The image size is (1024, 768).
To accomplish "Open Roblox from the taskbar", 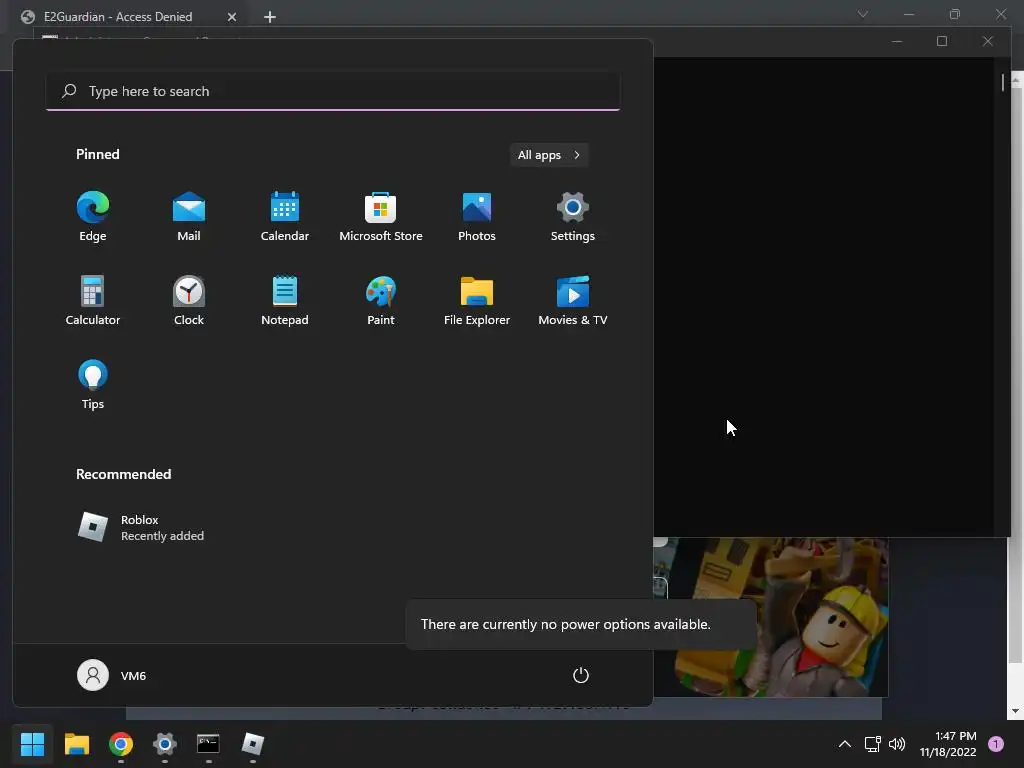I will [253, 744].
